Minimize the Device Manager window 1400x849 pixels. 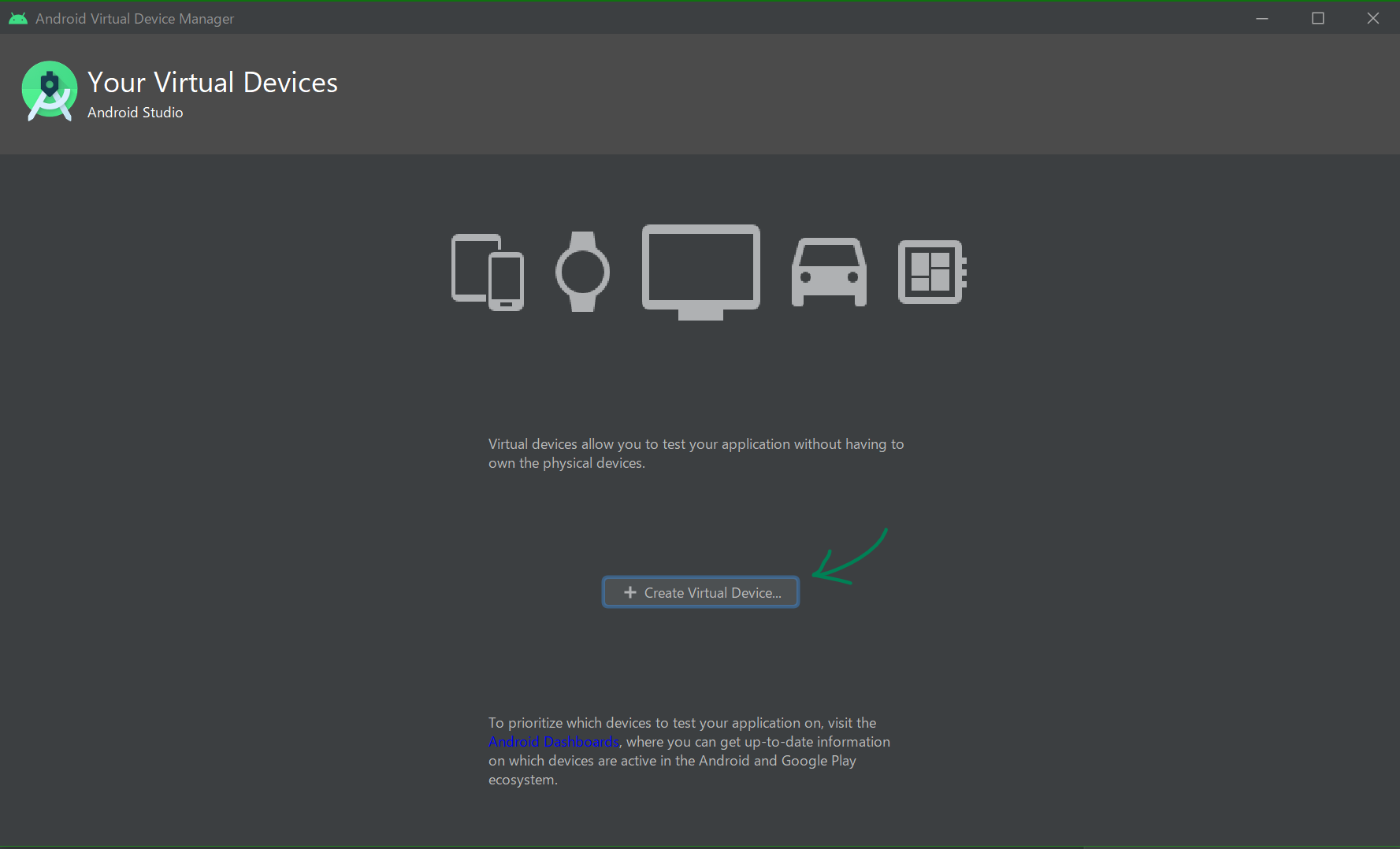pyautogui.click(x=1262, y=18)
